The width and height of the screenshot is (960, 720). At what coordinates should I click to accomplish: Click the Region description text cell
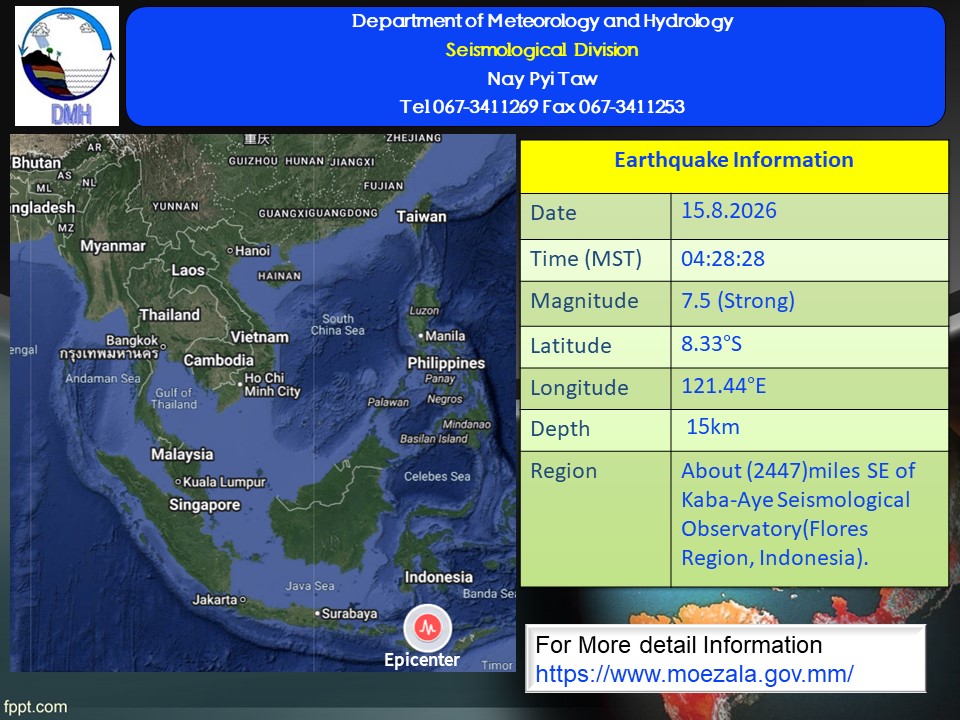[x=809, y=519]
